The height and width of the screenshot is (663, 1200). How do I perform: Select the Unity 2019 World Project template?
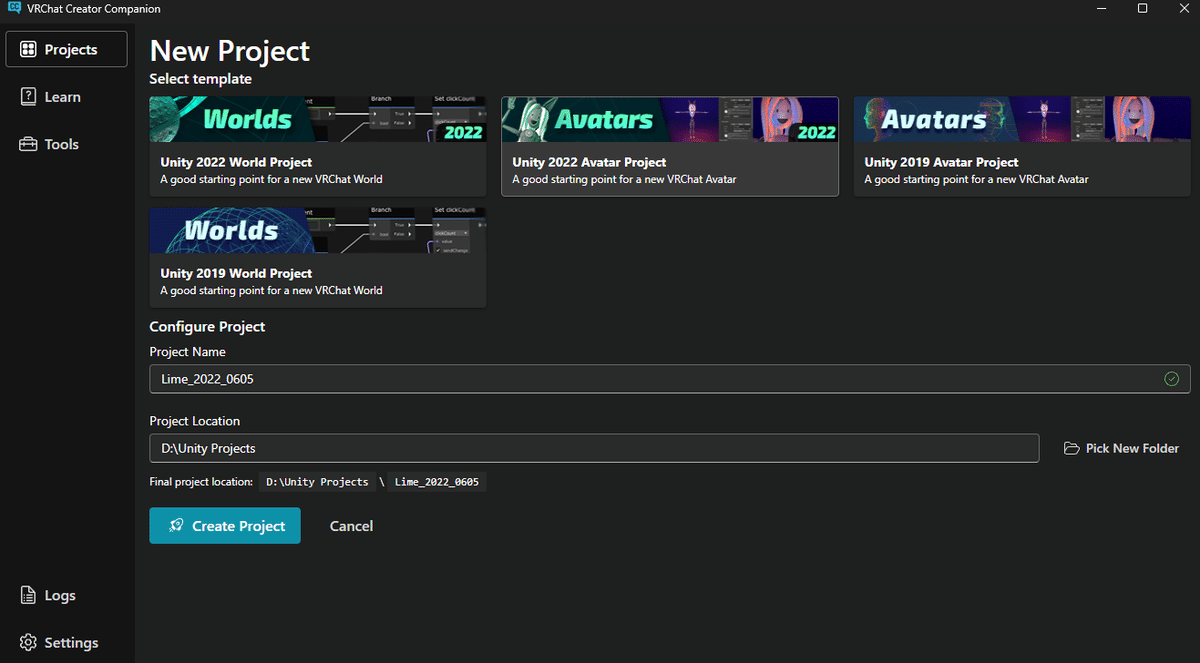click(318, 257)
